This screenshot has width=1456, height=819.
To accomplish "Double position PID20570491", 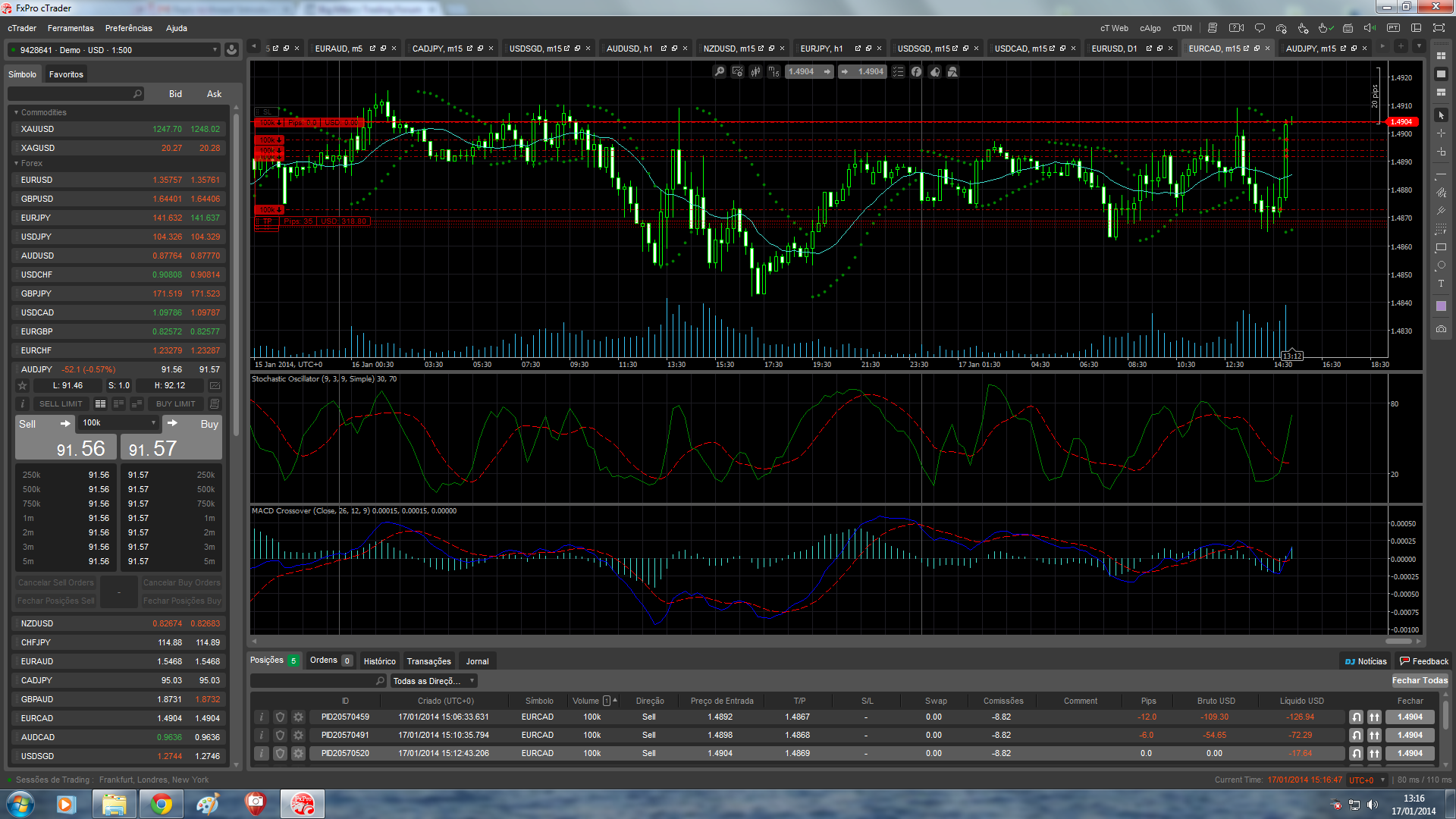I will pyautogui.click(x=1374, y=736).
